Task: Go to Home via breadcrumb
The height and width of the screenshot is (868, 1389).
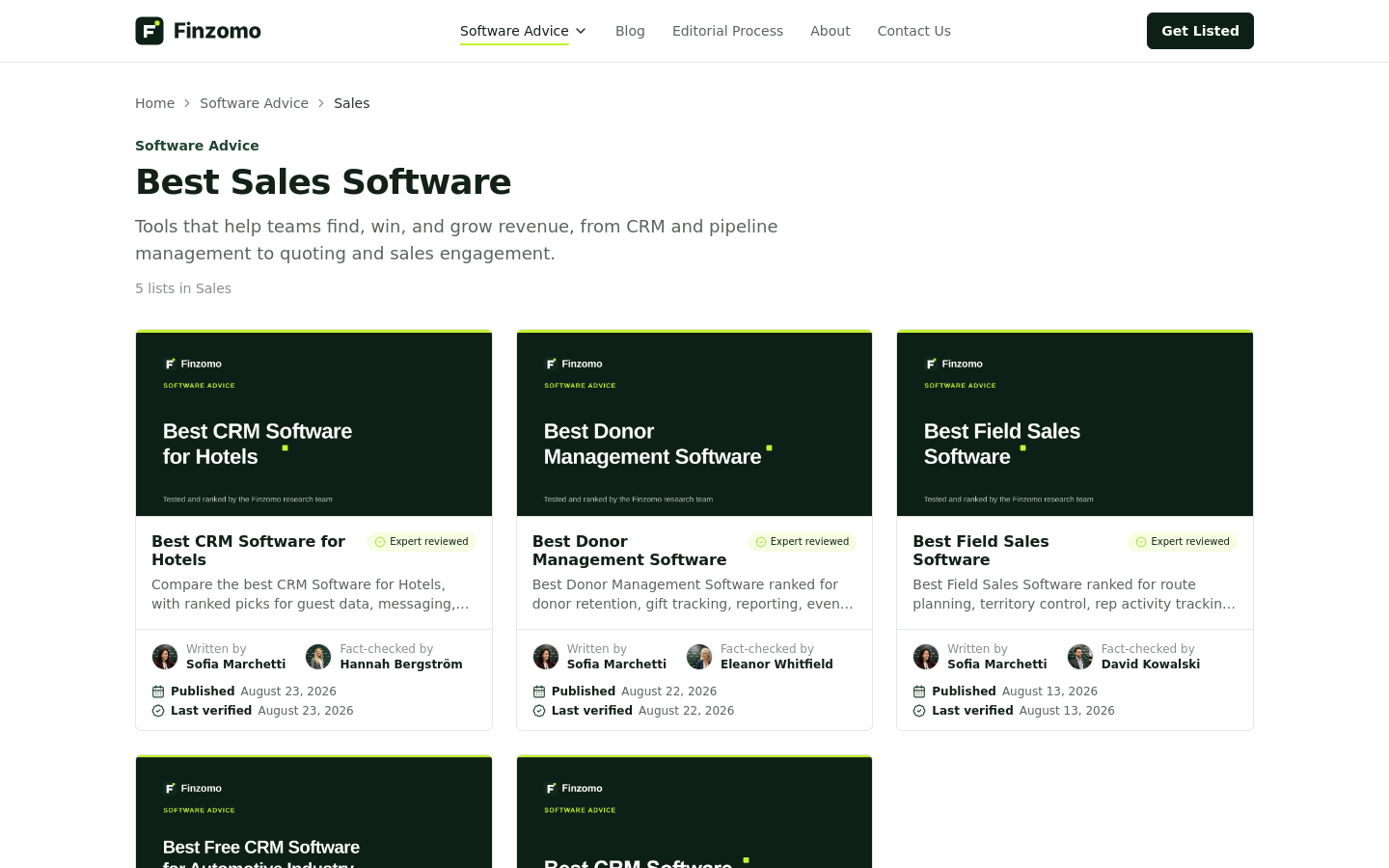Action: pyautogui.click(x=154, y=103)
